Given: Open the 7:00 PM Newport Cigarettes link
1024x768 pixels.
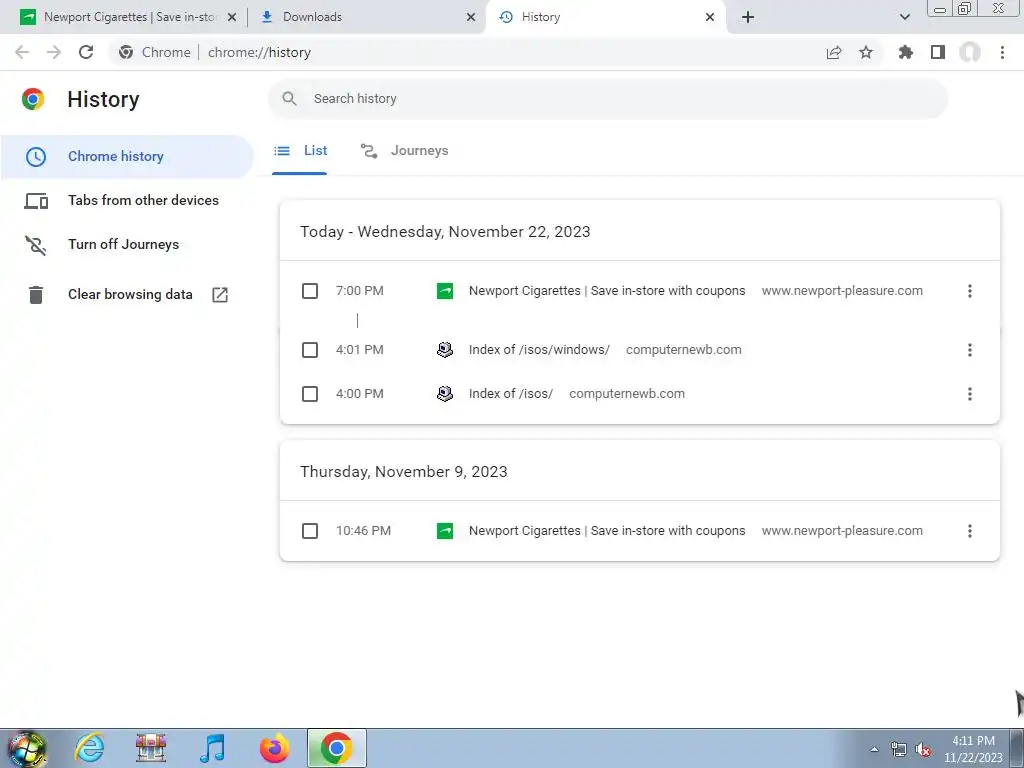Looking at the screenshot, I should (607, 291).
